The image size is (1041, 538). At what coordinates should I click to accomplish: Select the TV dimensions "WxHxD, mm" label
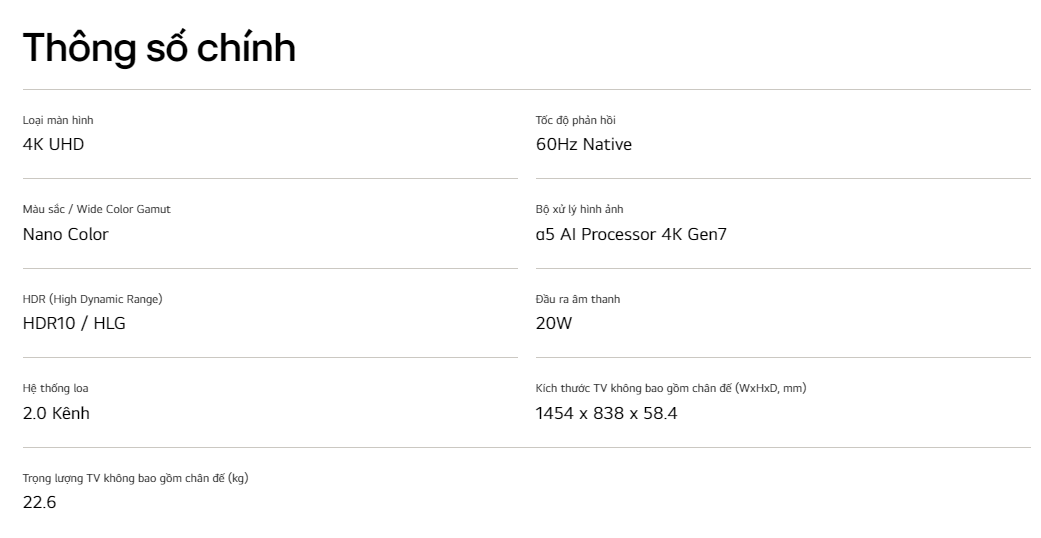pyautogui.click(x=671, y=388)
